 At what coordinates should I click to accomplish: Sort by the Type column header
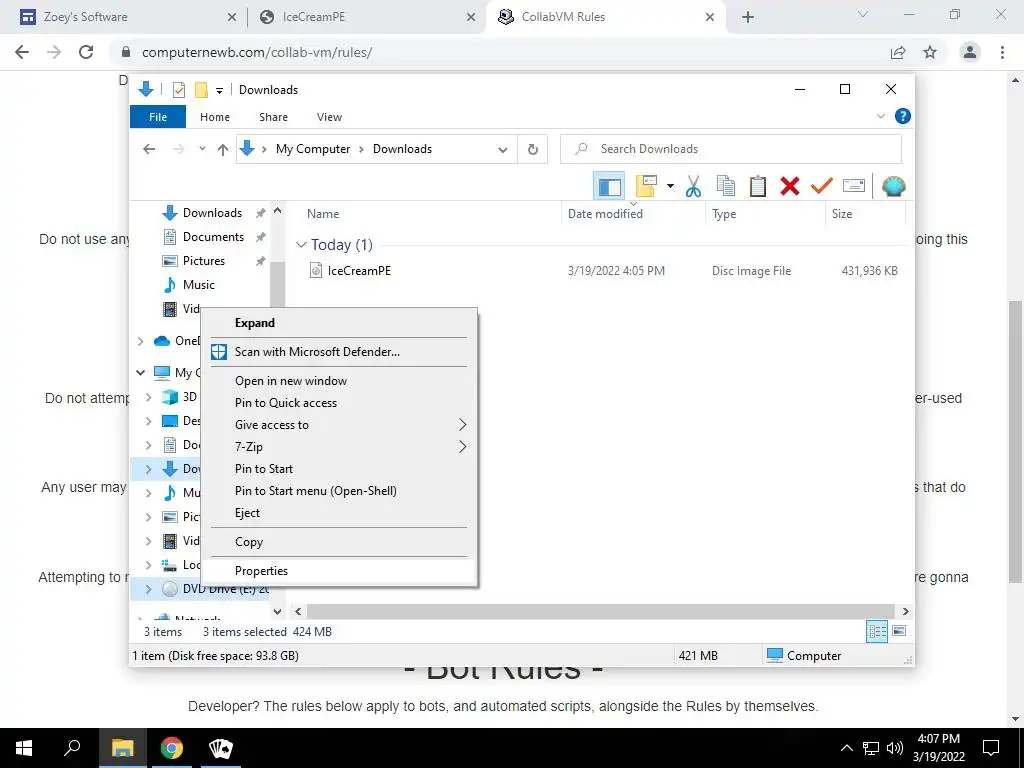click(x=724, y=214)
